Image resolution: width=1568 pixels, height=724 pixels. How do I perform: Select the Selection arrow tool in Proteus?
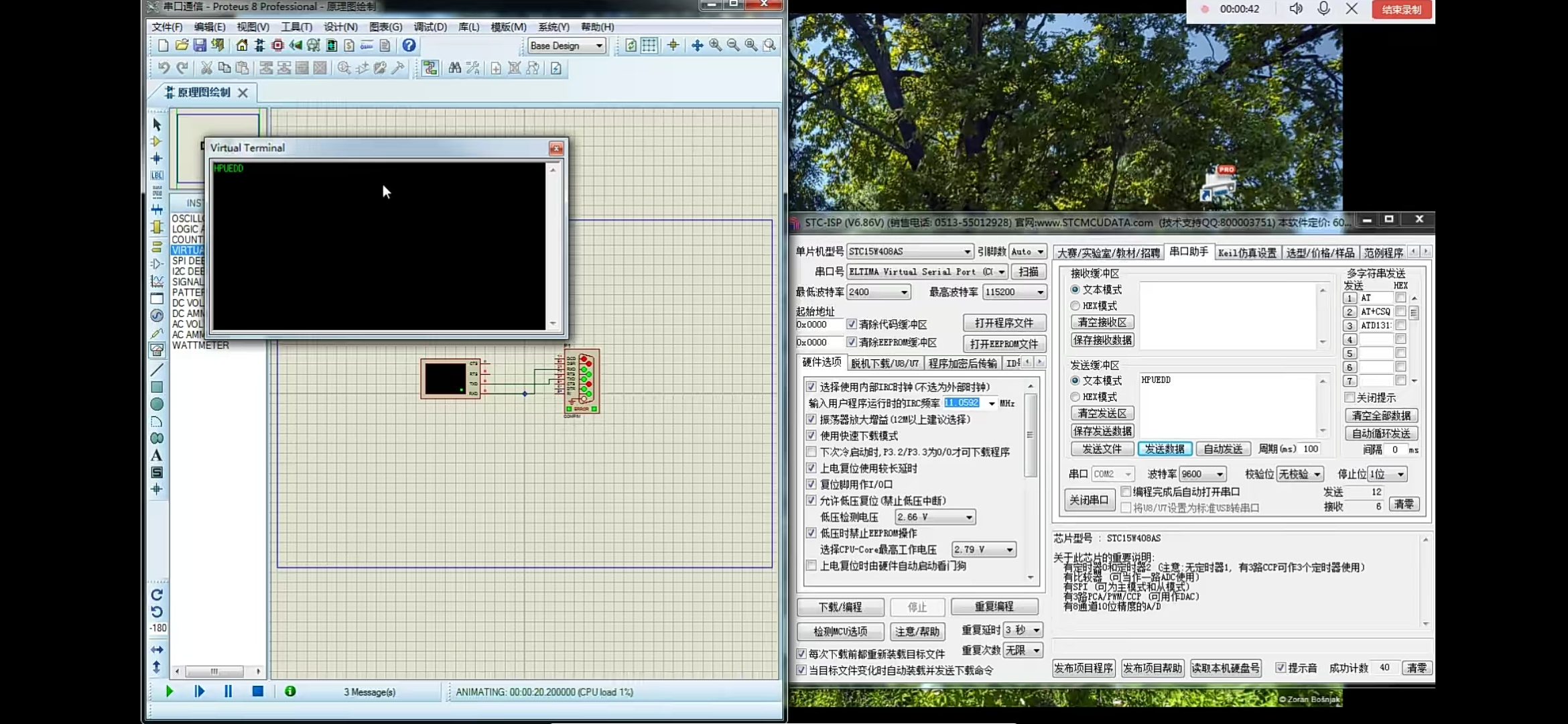click(156, 125)
